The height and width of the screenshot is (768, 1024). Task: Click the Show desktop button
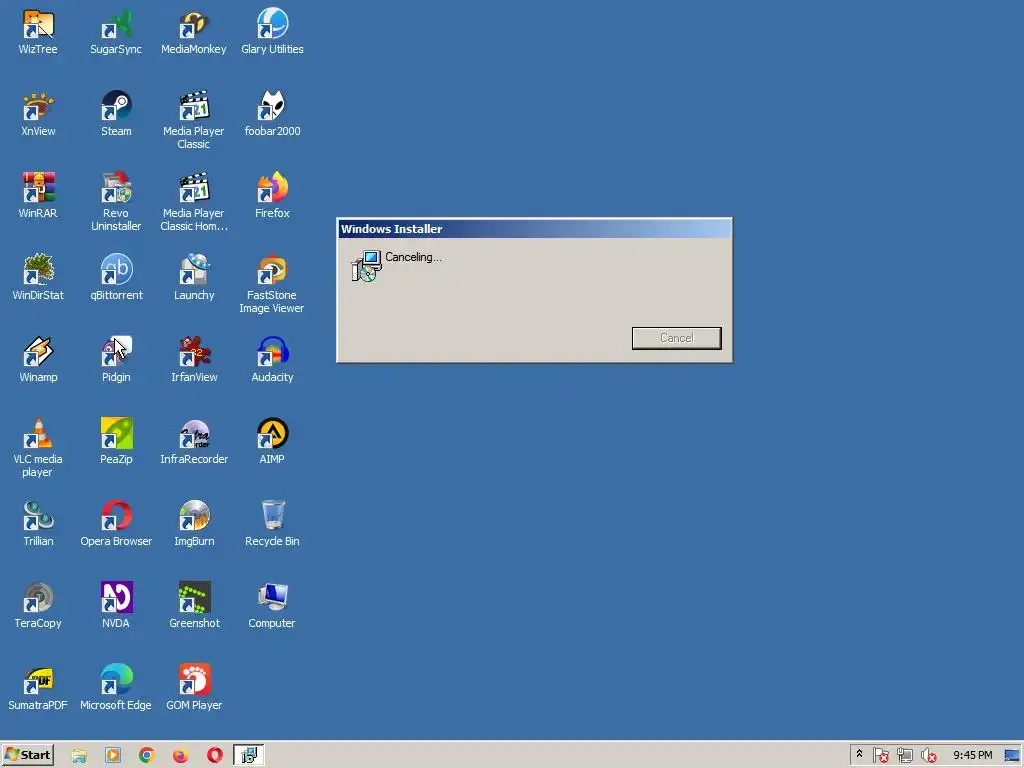click(1012, 756)
